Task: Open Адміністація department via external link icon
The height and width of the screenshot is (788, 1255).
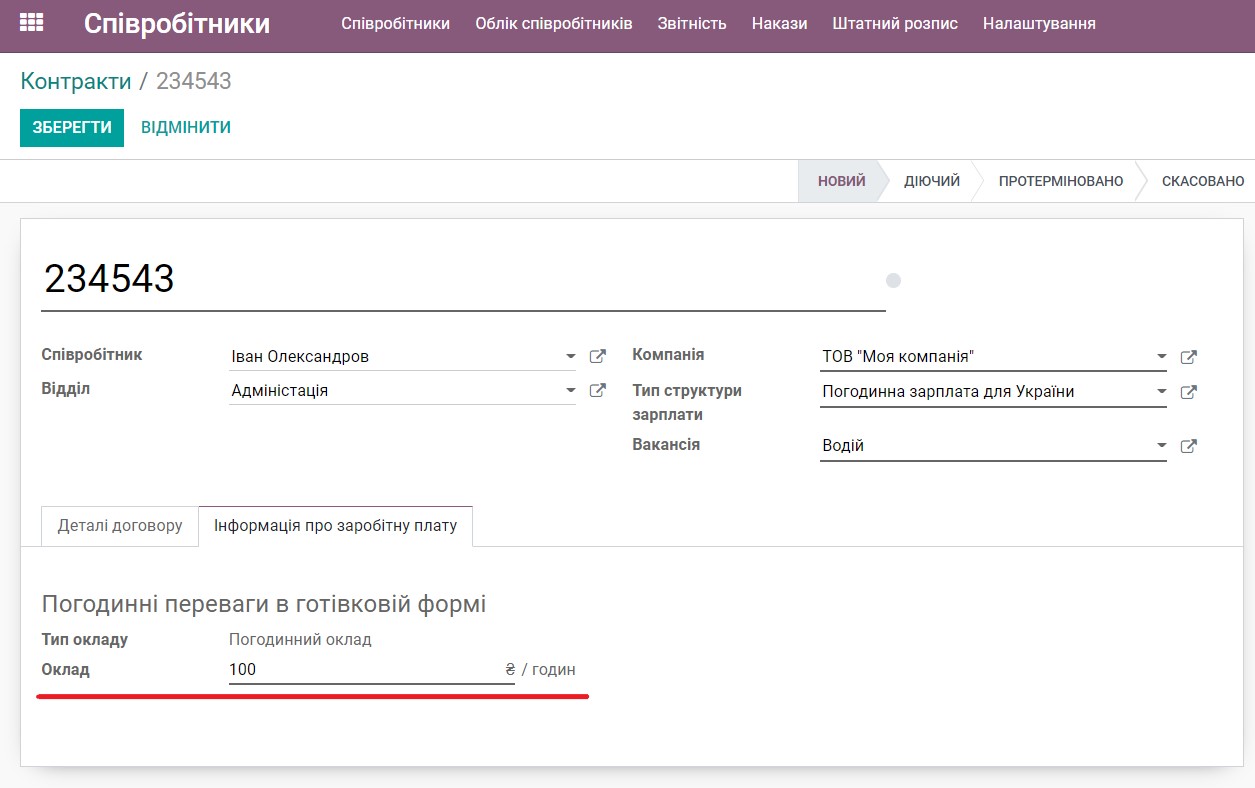Action: pyautogui.click(x=597, y=390)
